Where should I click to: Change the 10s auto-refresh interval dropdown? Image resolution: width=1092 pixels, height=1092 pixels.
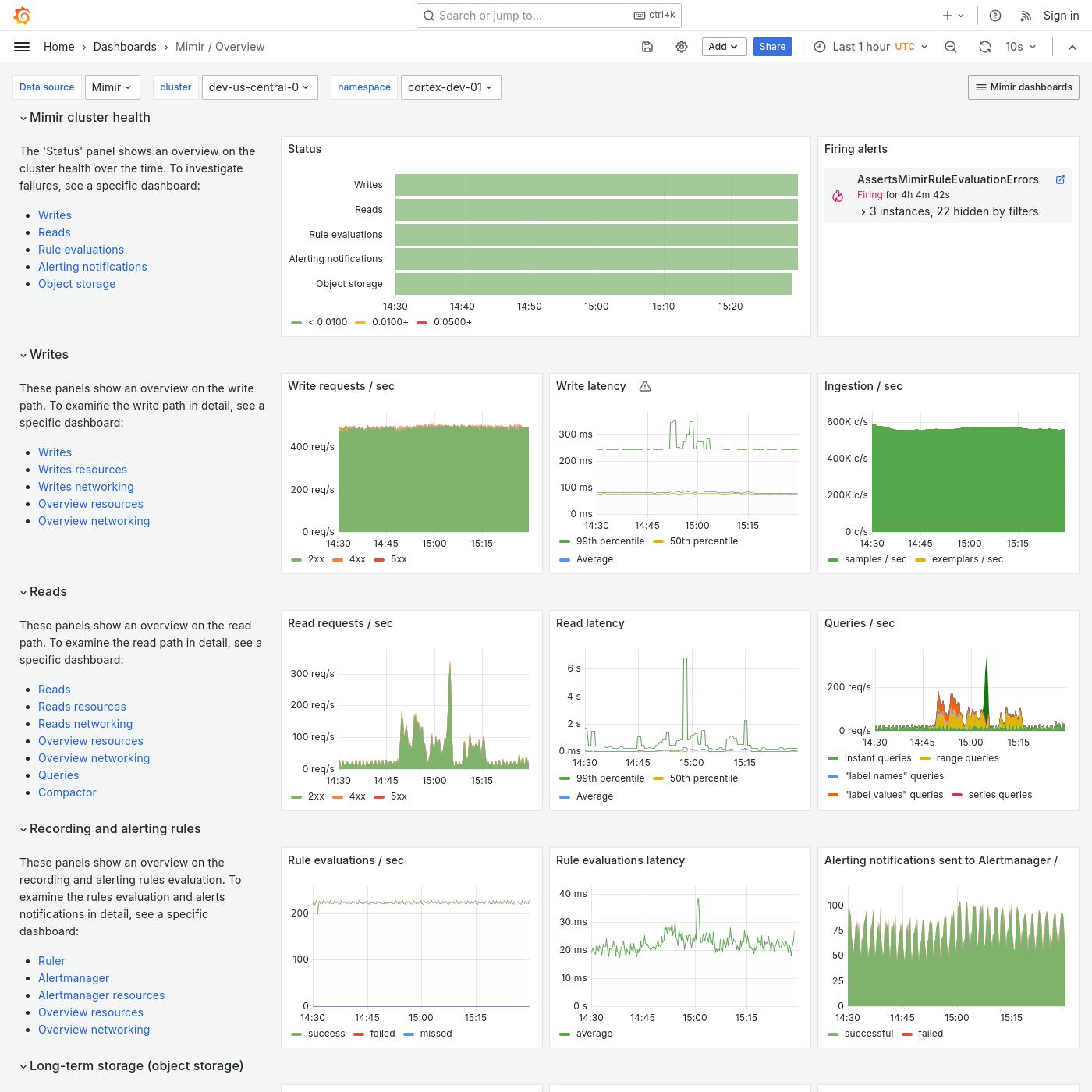point(1020,47)
